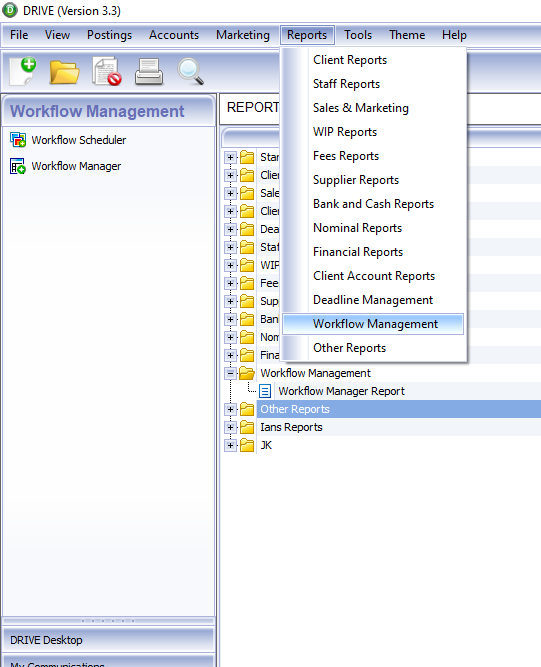541x667 pixels.
Task: Choose Client Reports from the menu
Action: pos(374,60)
